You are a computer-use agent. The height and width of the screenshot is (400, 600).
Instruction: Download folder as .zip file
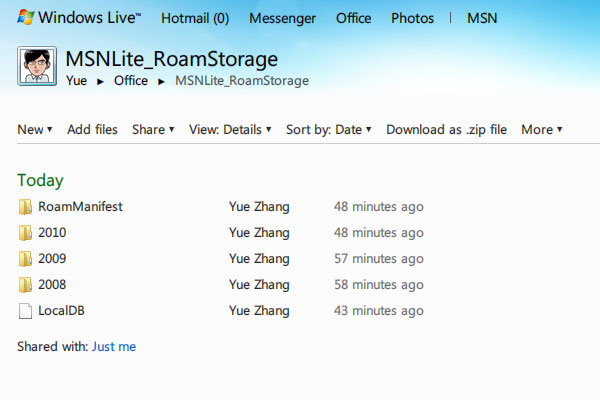click(446, 129)
